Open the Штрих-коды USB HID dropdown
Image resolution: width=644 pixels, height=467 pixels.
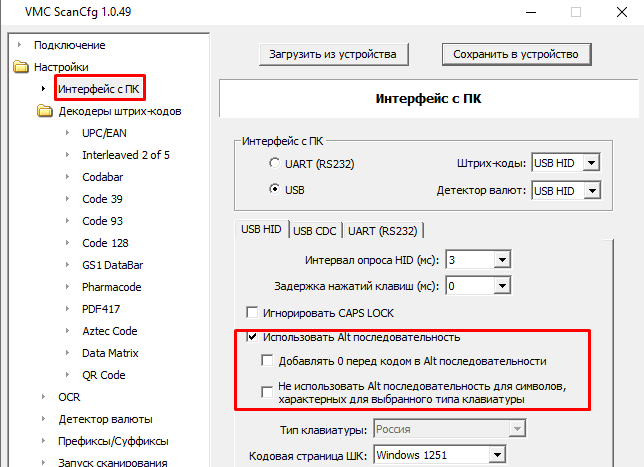pos(591,163)
